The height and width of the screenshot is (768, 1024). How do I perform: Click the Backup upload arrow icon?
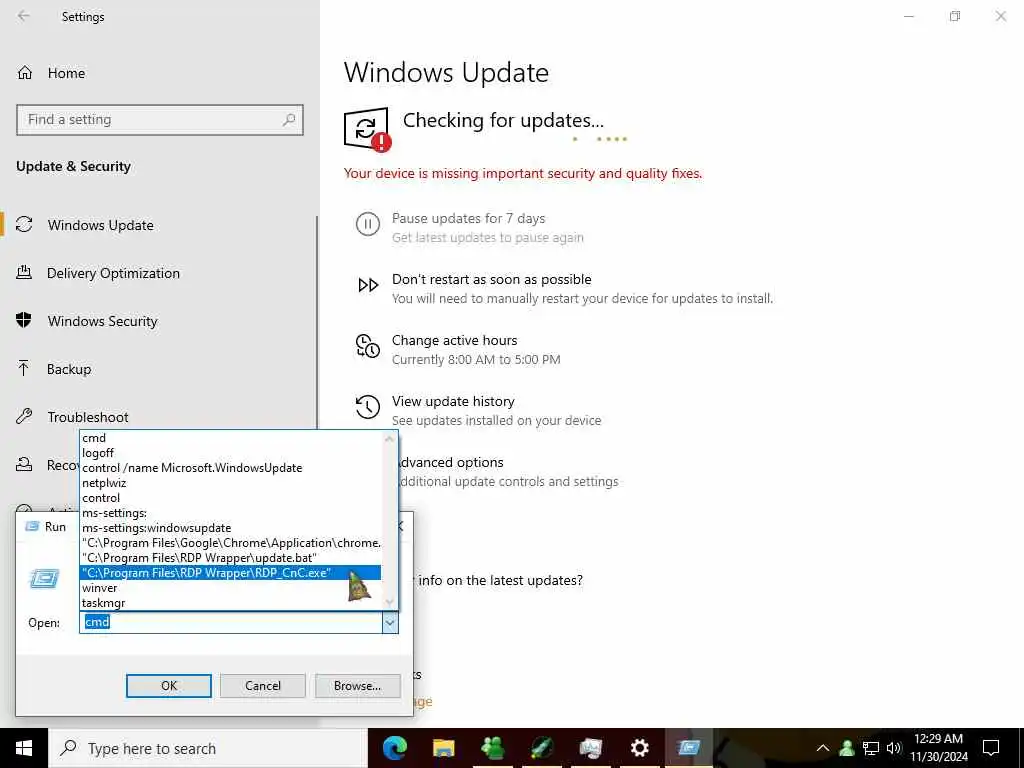click(24, 368)
